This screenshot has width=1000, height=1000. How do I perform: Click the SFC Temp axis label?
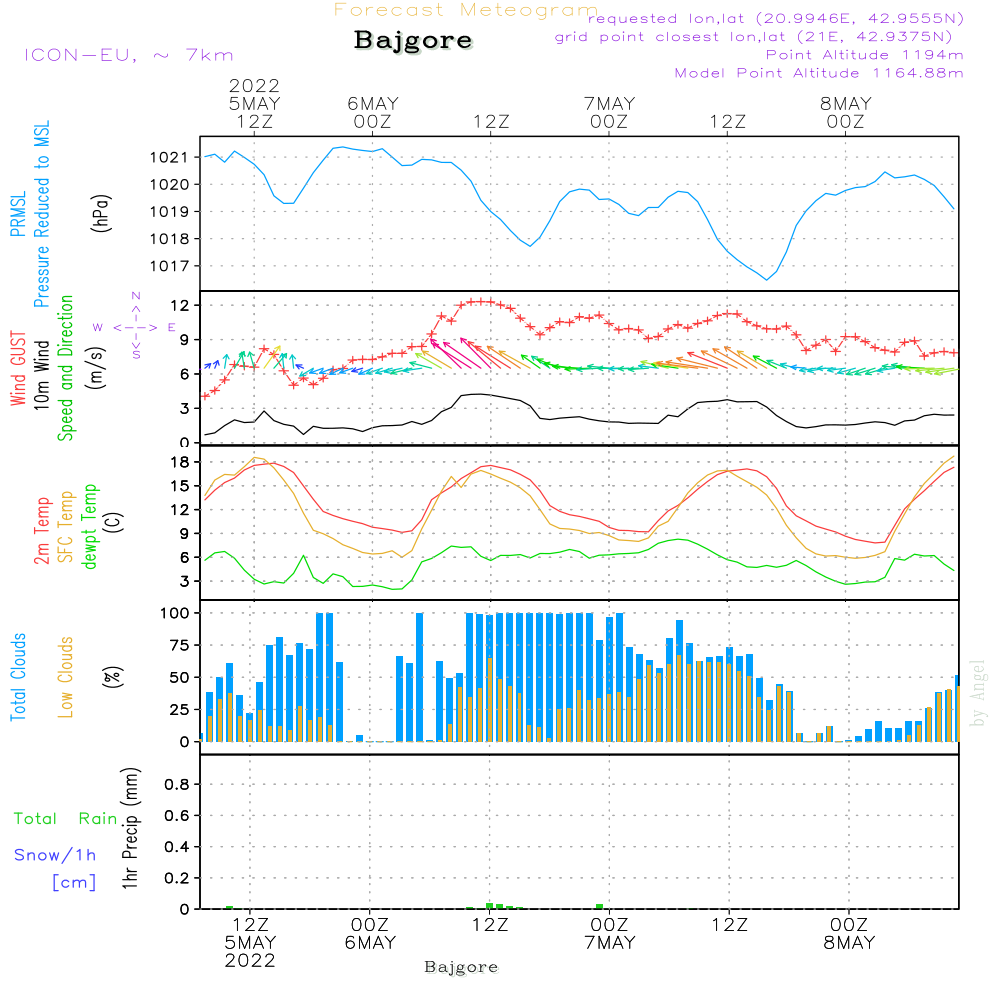pos(66,527)
